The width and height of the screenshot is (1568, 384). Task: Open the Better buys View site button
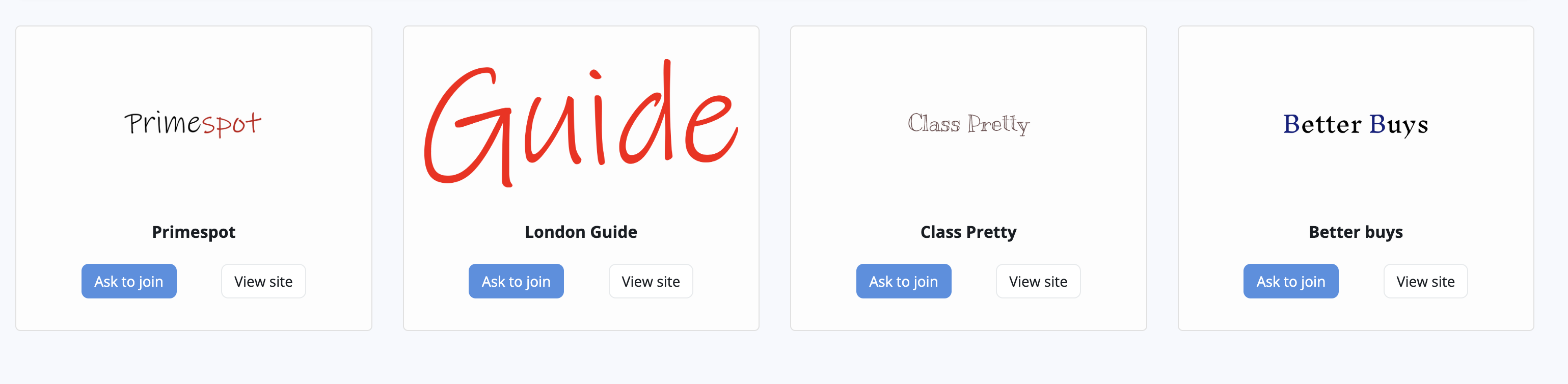1425,281
